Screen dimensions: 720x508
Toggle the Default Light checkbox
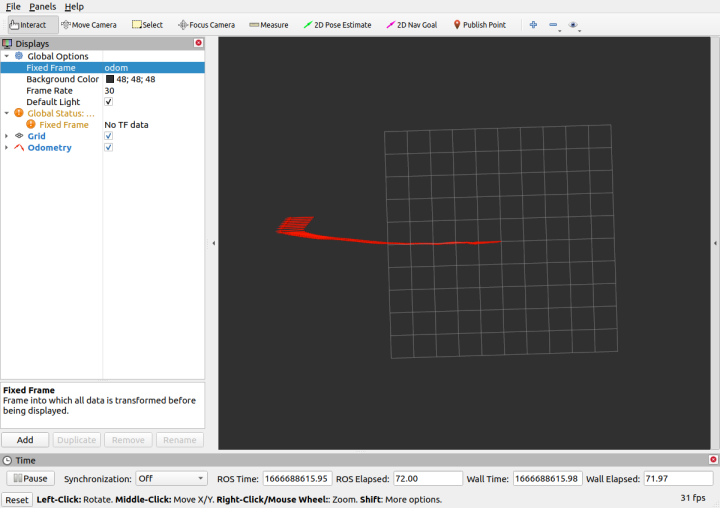point(108,102)
